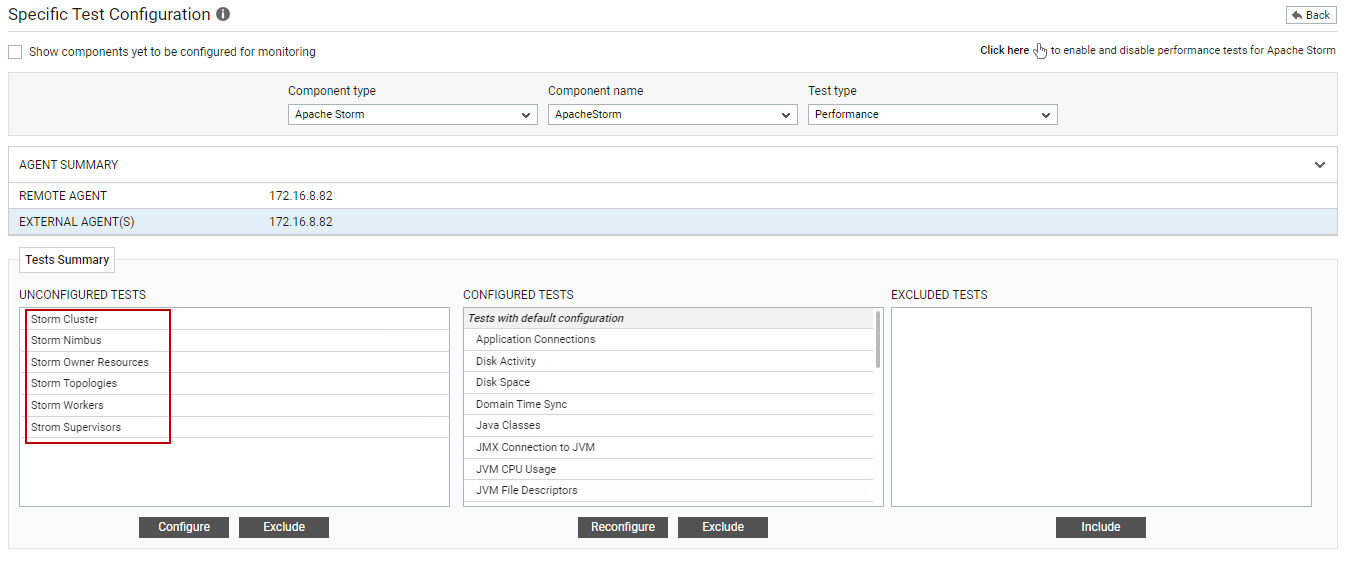Select Storm Topologies test
The width and height of the screenshot is (1346, 582).
tap(235, 384)
